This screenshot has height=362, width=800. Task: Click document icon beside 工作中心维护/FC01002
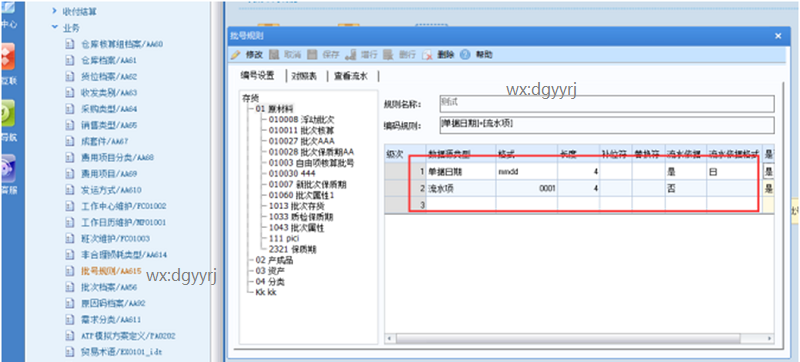(x=70, y=206)
